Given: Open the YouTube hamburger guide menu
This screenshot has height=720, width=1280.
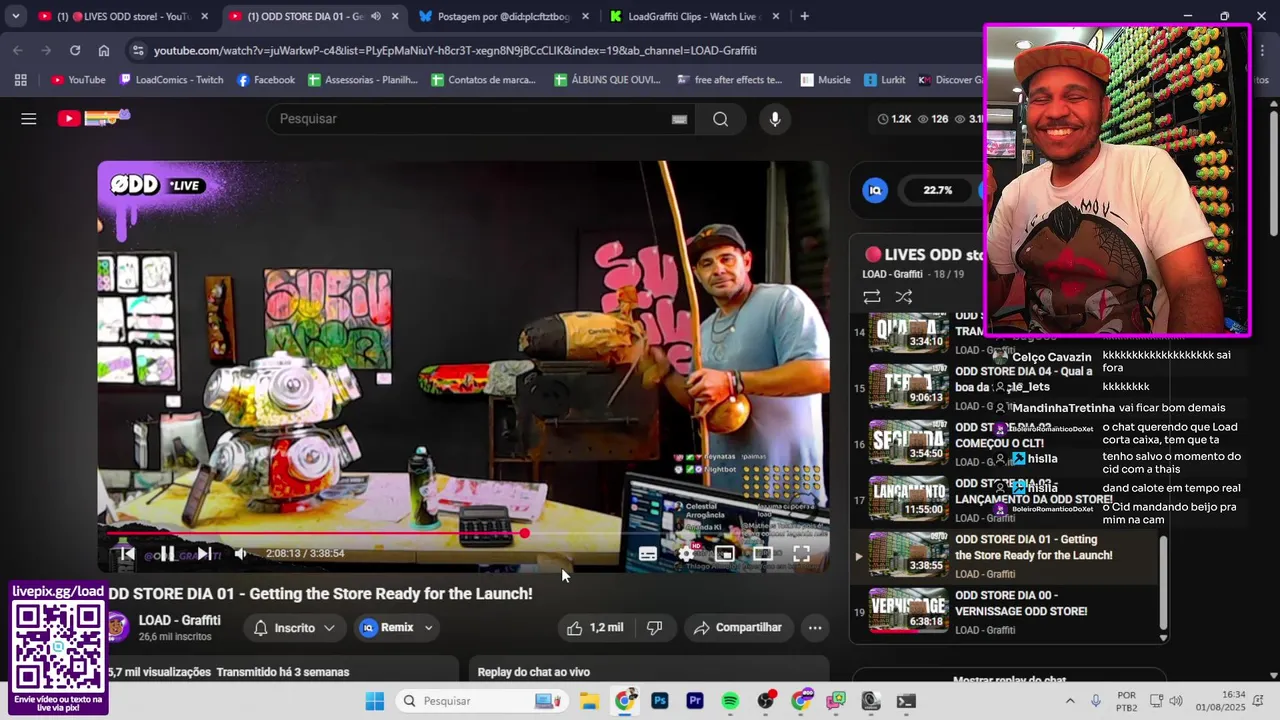Looking at the screenshot, I should 29,119.
